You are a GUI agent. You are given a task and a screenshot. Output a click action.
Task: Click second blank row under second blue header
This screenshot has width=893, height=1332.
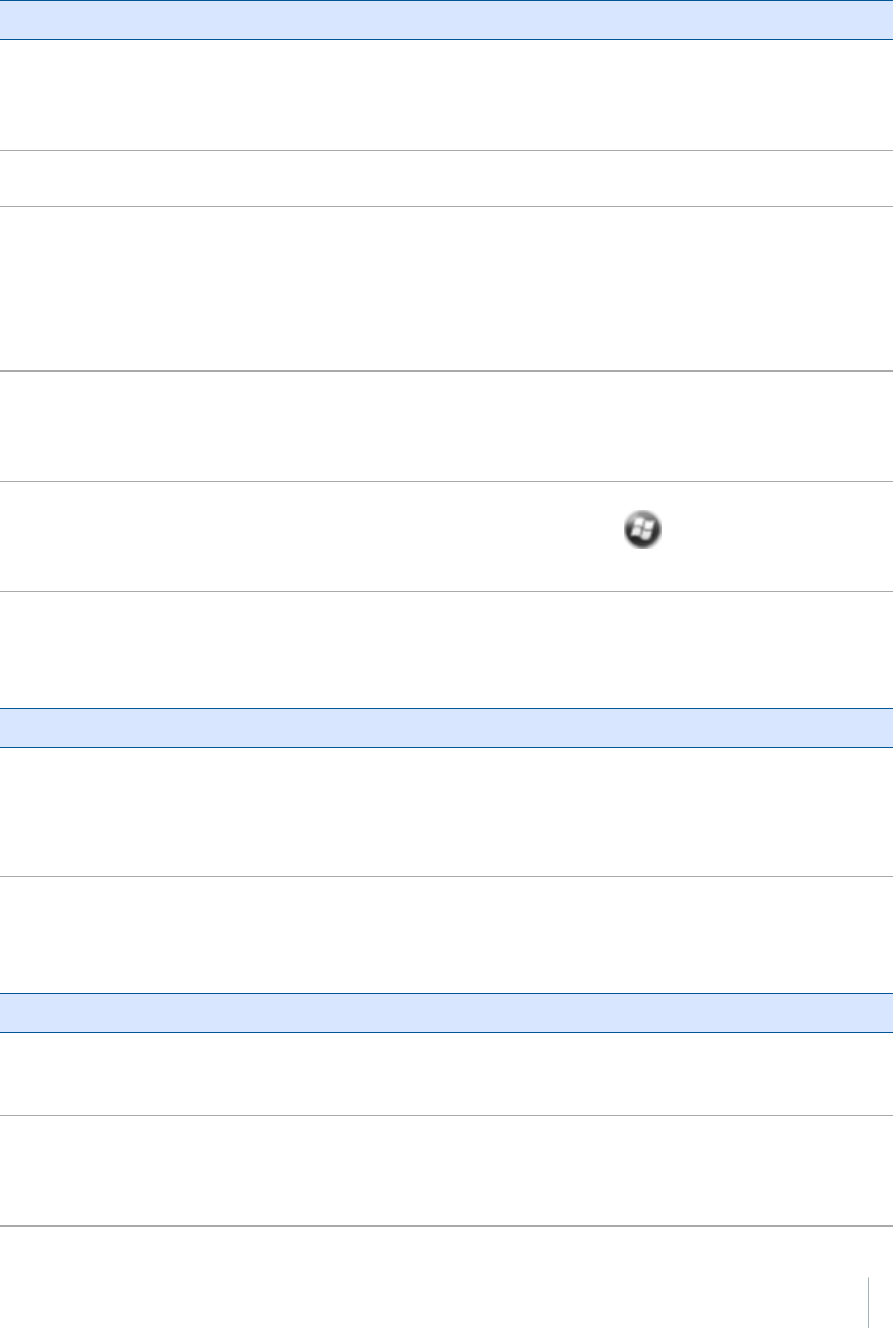pos(446,935)
